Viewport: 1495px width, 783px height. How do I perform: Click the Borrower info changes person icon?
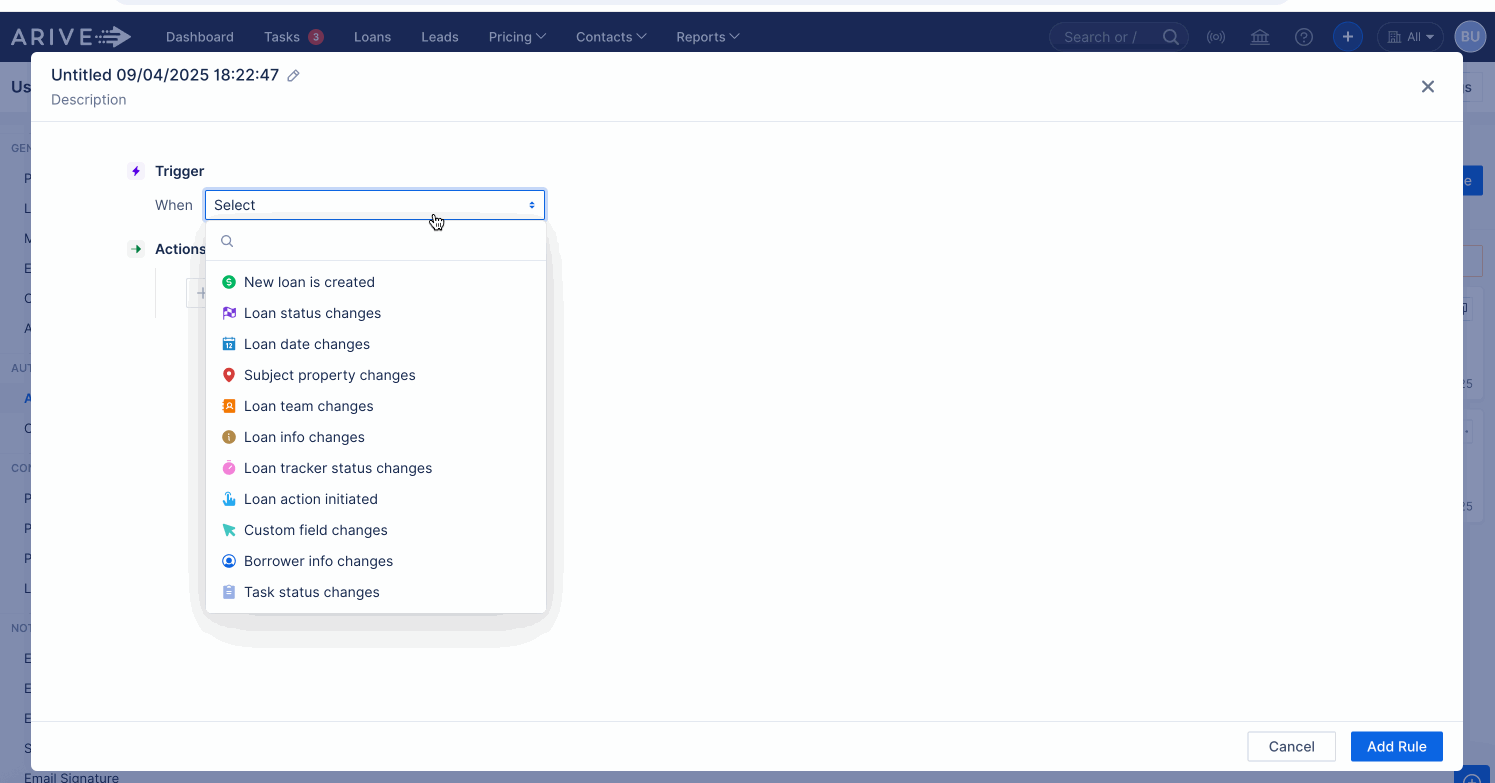click(229, 561)
